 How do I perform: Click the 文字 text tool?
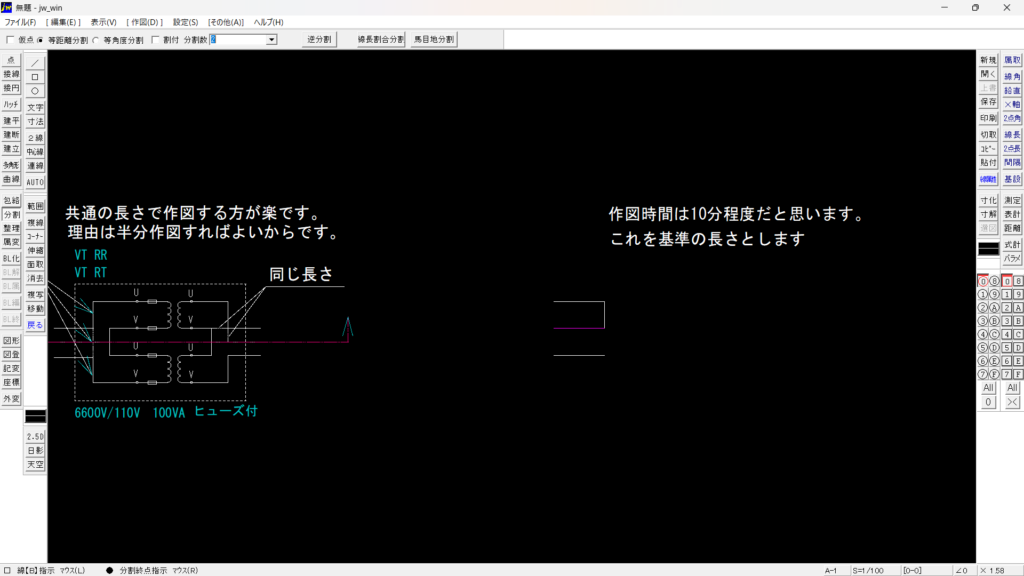coord(35,107)
